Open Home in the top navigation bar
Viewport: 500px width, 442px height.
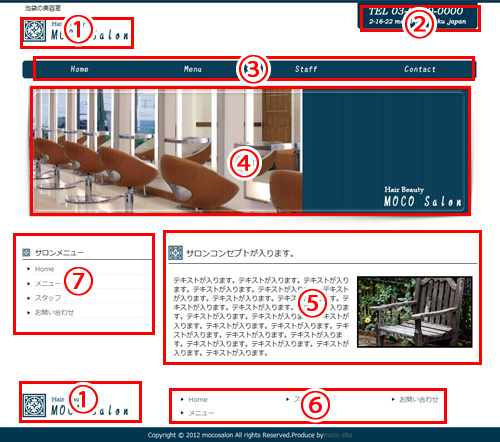tap(79, 69)
